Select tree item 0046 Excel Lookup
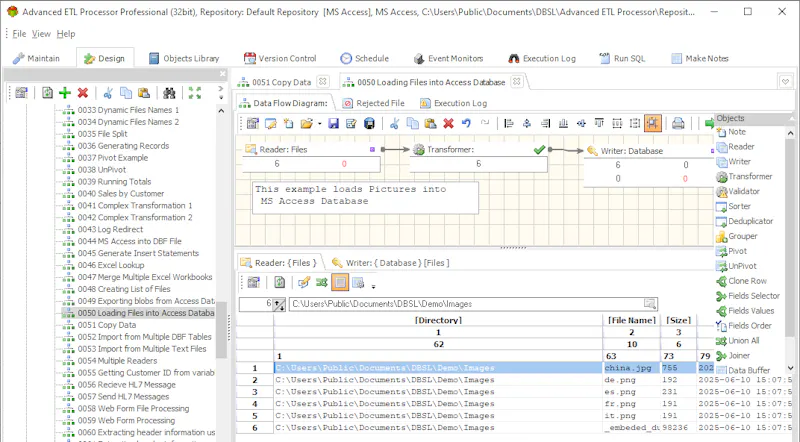The height and width of the screenshot is (442, 800). coord(111,265)
